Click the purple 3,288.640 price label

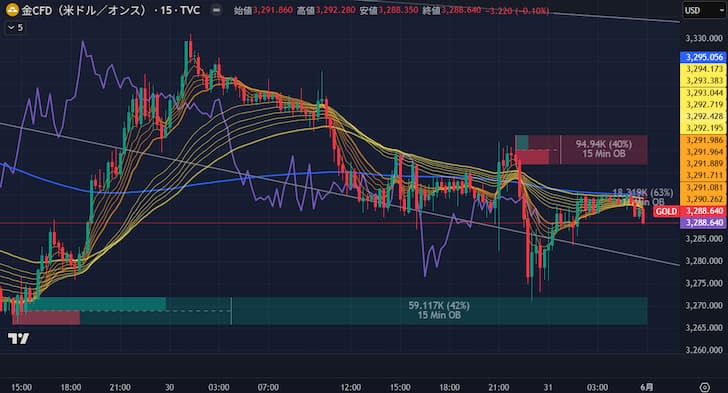click(x=704, y=223)
